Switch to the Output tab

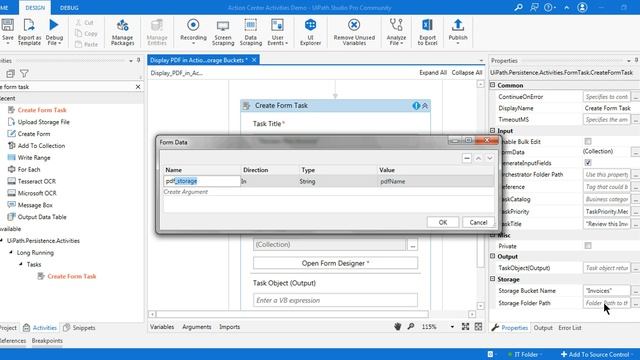pyautogui.click(x=543, y=328)
